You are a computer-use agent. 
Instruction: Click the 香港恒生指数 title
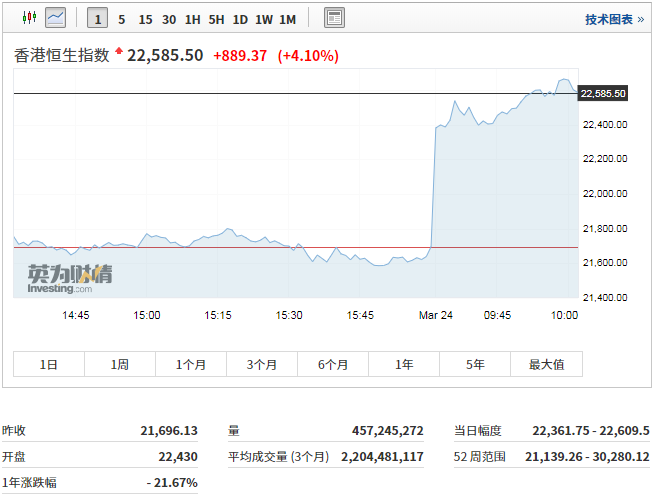pyautogui.click(x=61, y=55)
